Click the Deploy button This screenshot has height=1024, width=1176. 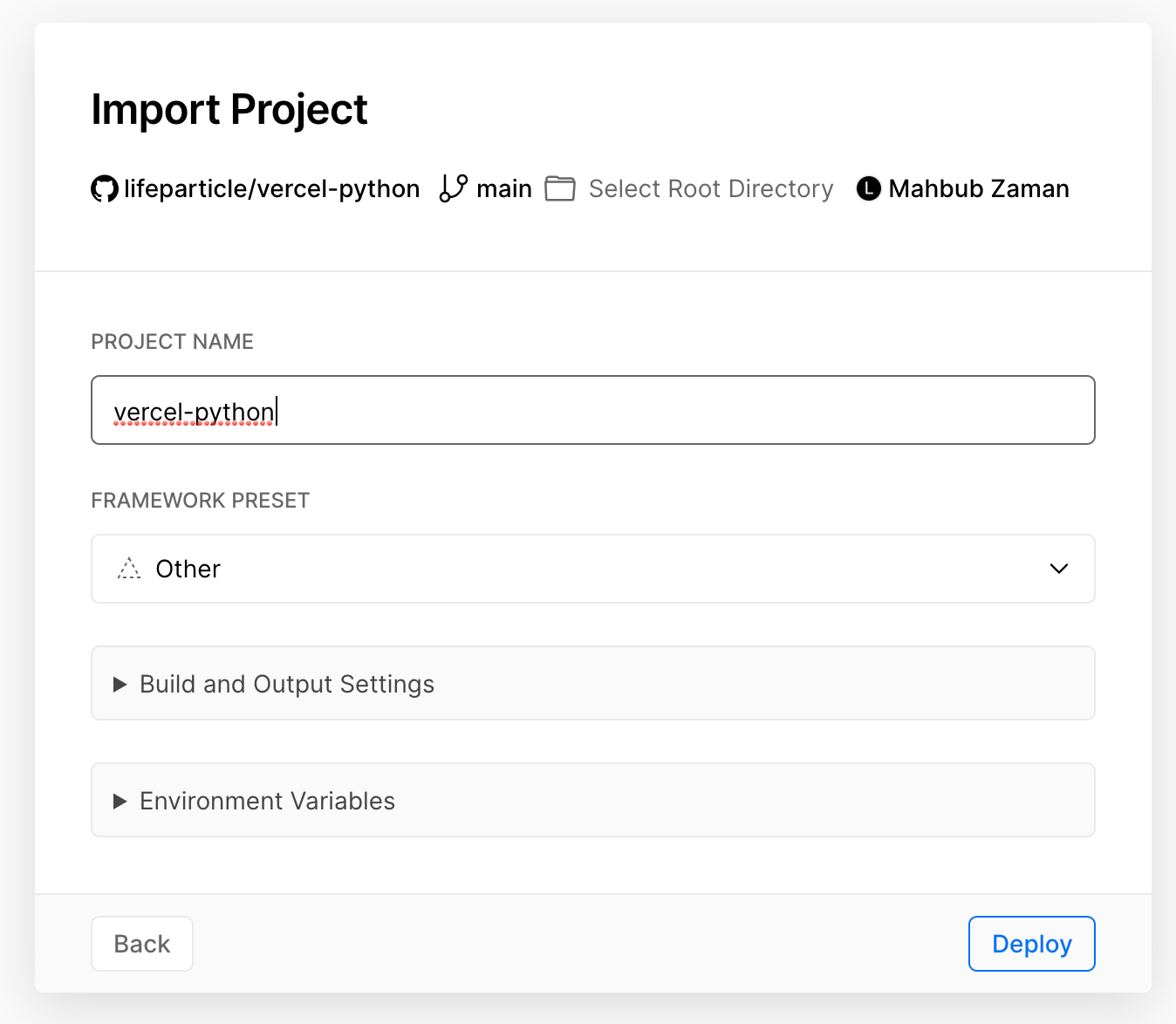pyautogui.click(x=1032, y=944)
